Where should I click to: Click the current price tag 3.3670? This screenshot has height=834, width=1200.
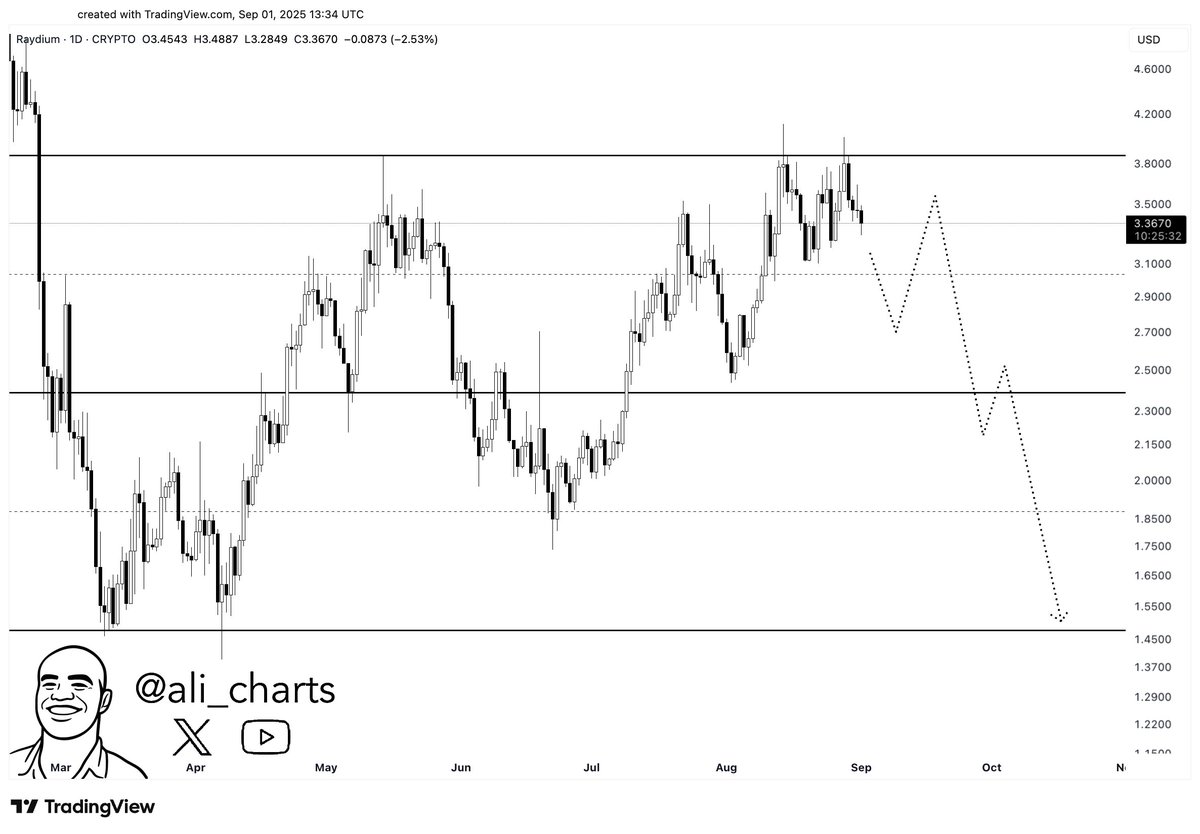(1157, 223)
